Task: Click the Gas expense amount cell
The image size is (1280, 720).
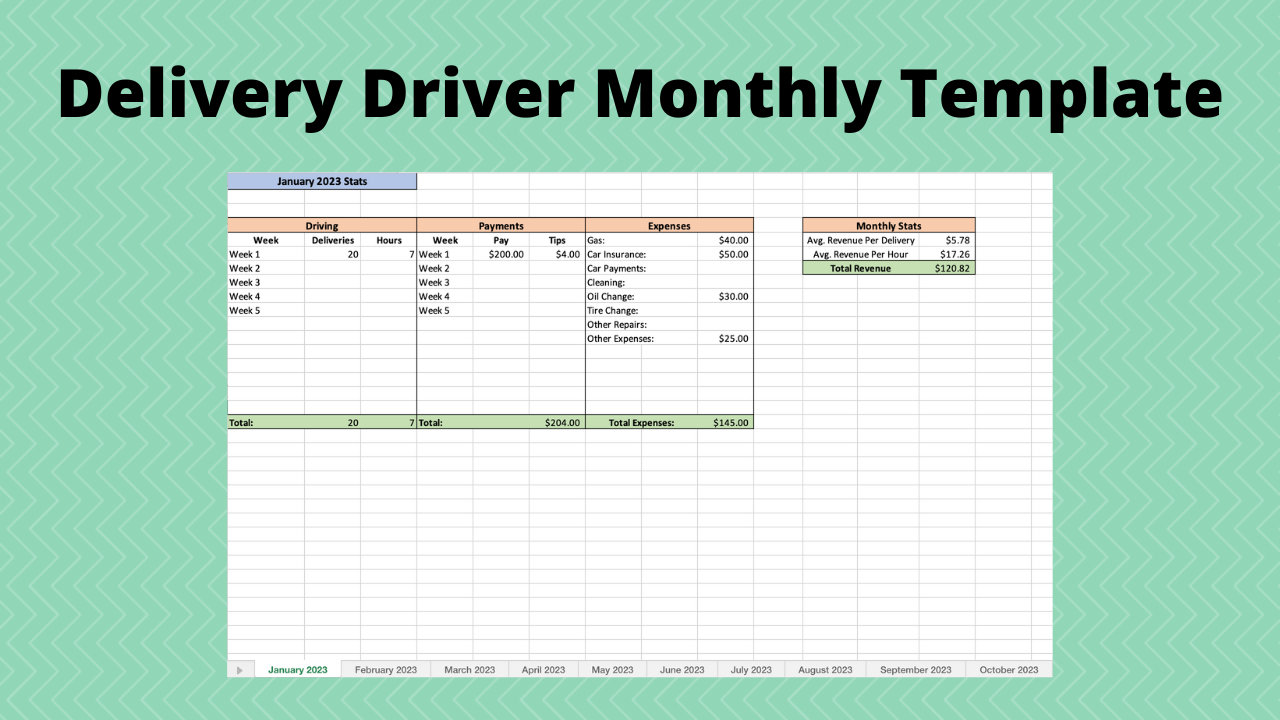Action: [x=731, y=240]
